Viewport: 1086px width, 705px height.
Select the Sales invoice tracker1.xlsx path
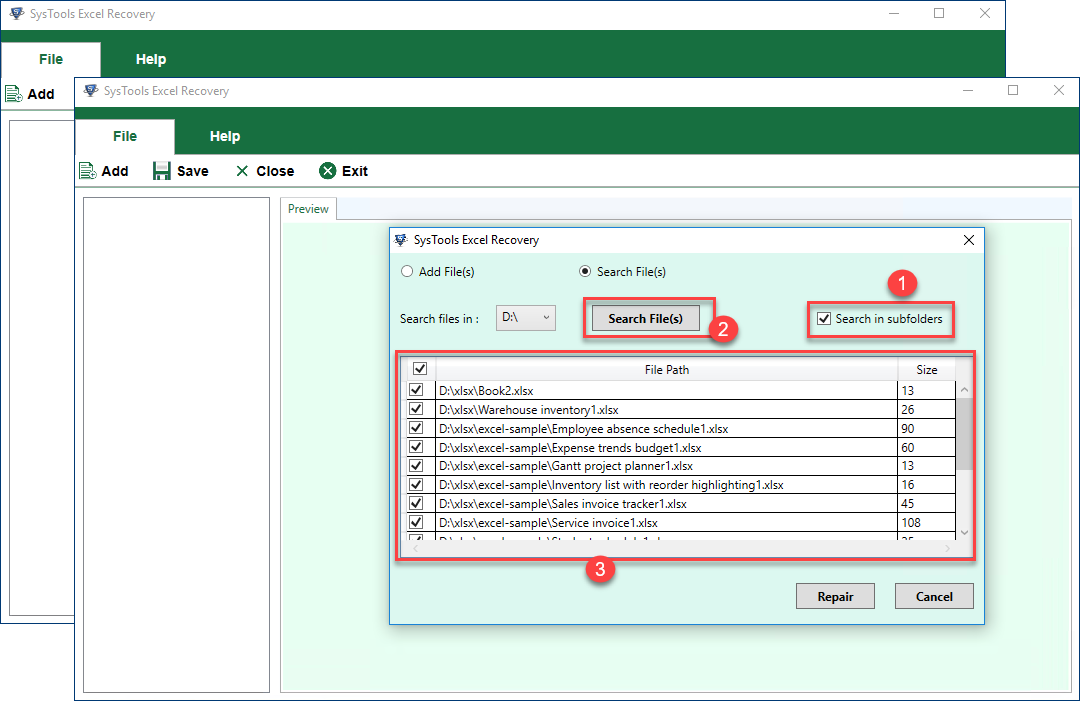pos(666,503)
